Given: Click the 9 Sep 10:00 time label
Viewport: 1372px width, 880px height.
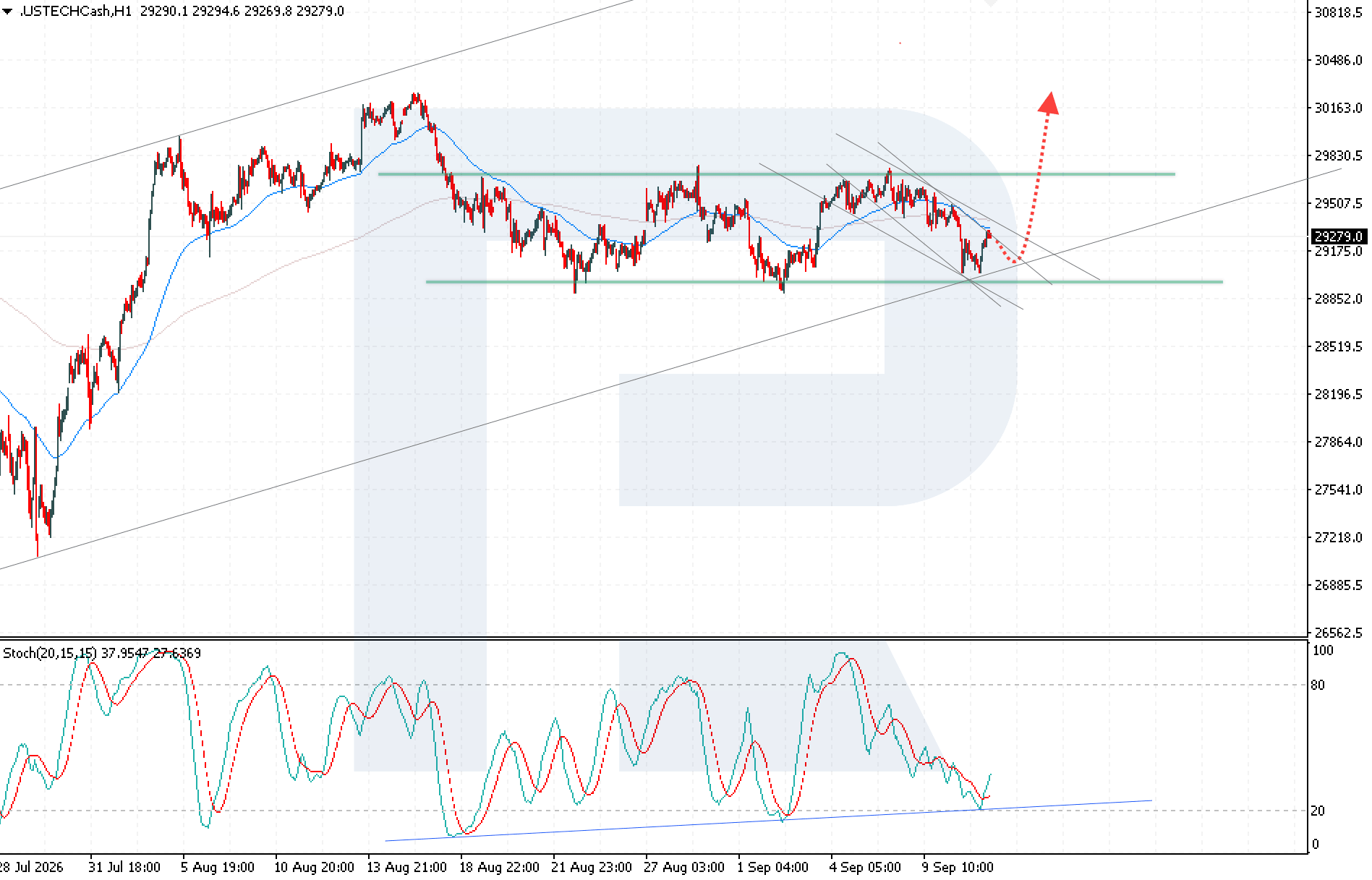Looking at the screenshot, I should click(958, 867).
